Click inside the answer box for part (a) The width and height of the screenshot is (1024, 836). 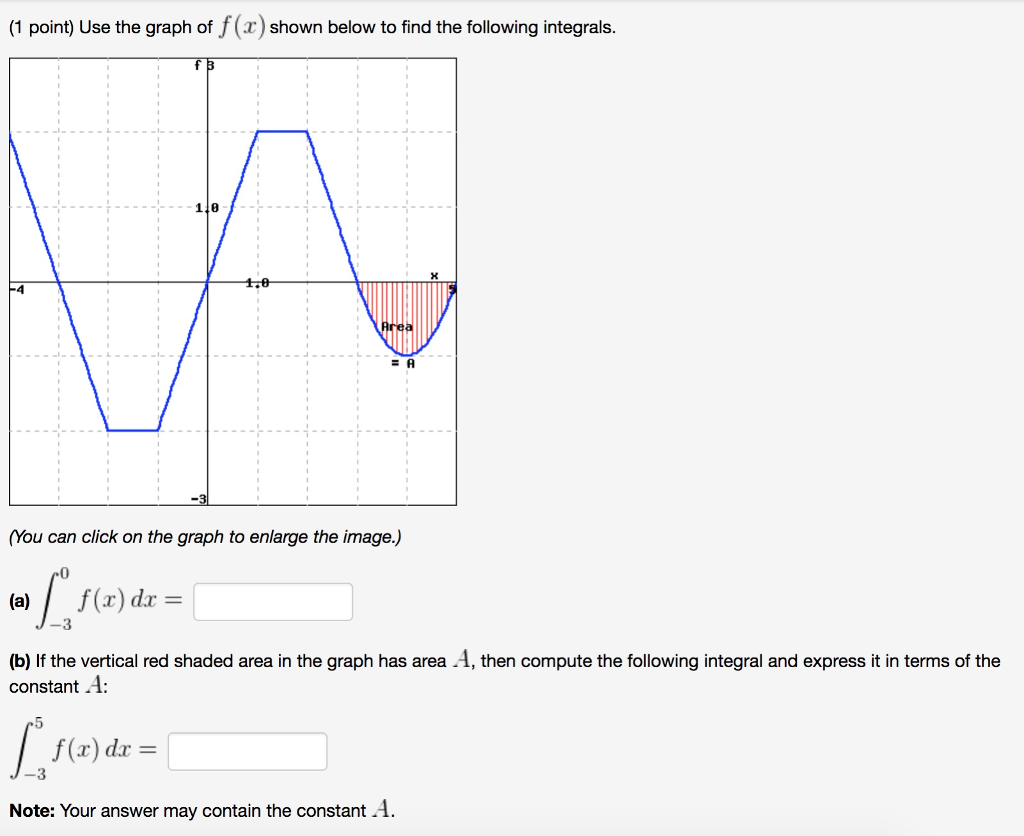pos(273,602)
